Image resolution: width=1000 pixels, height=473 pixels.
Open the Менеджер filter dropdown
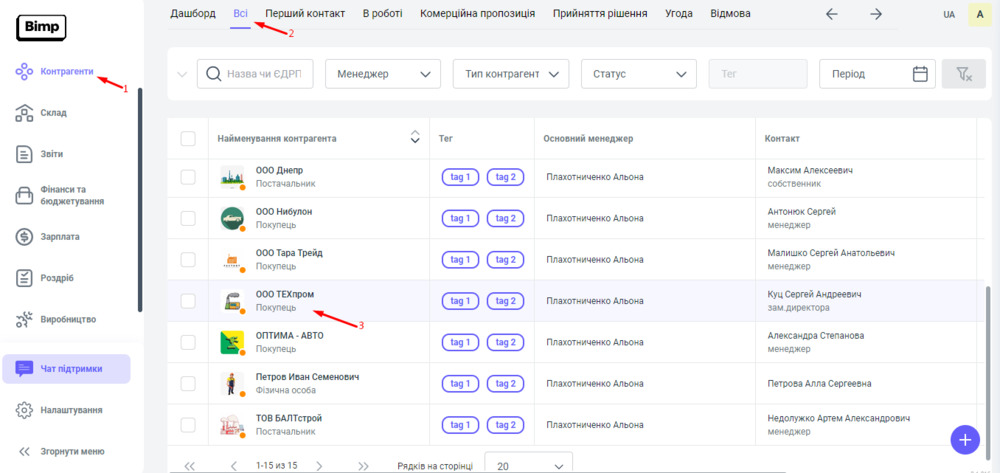click(x=383, y=74)
